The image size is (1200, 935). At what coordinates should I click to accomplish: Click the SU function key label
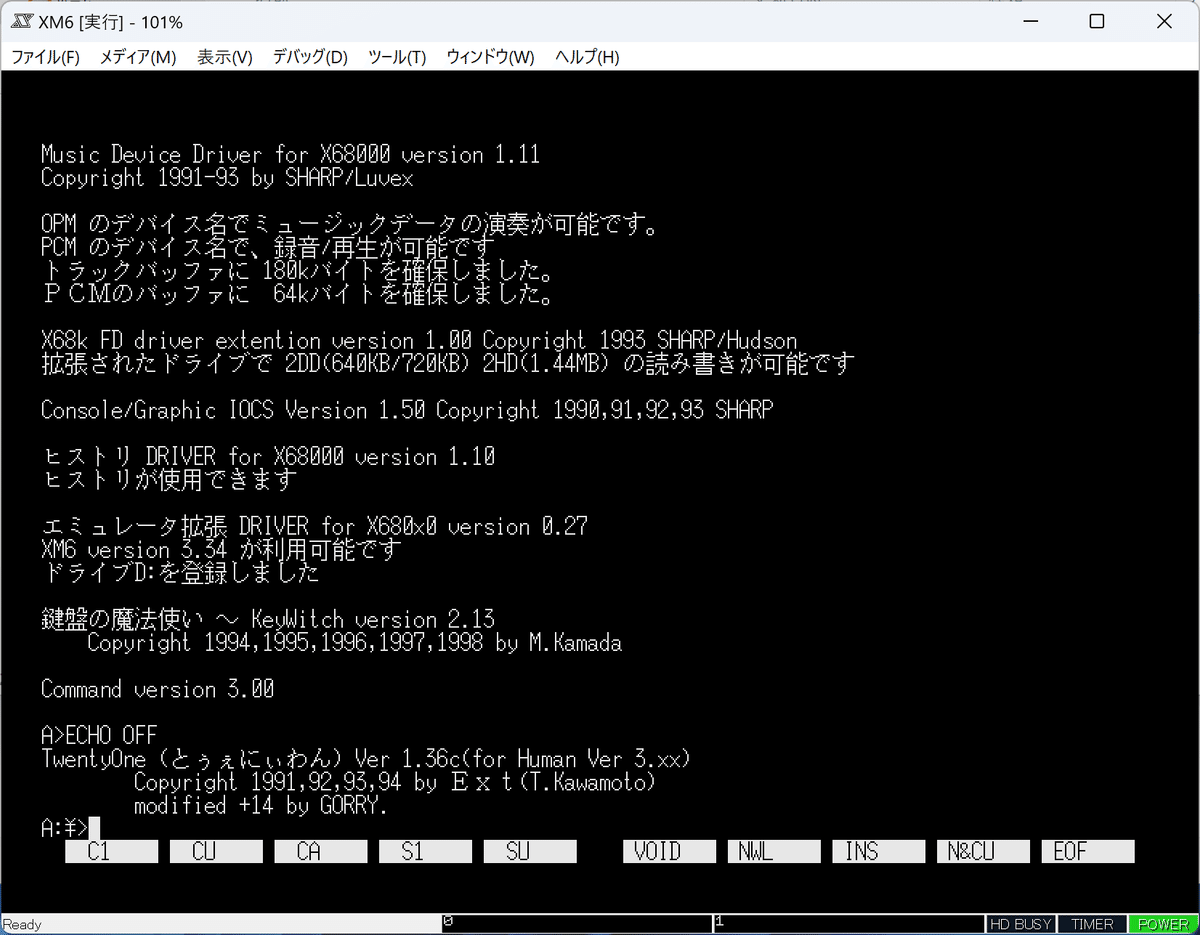[x=530, y=851]
